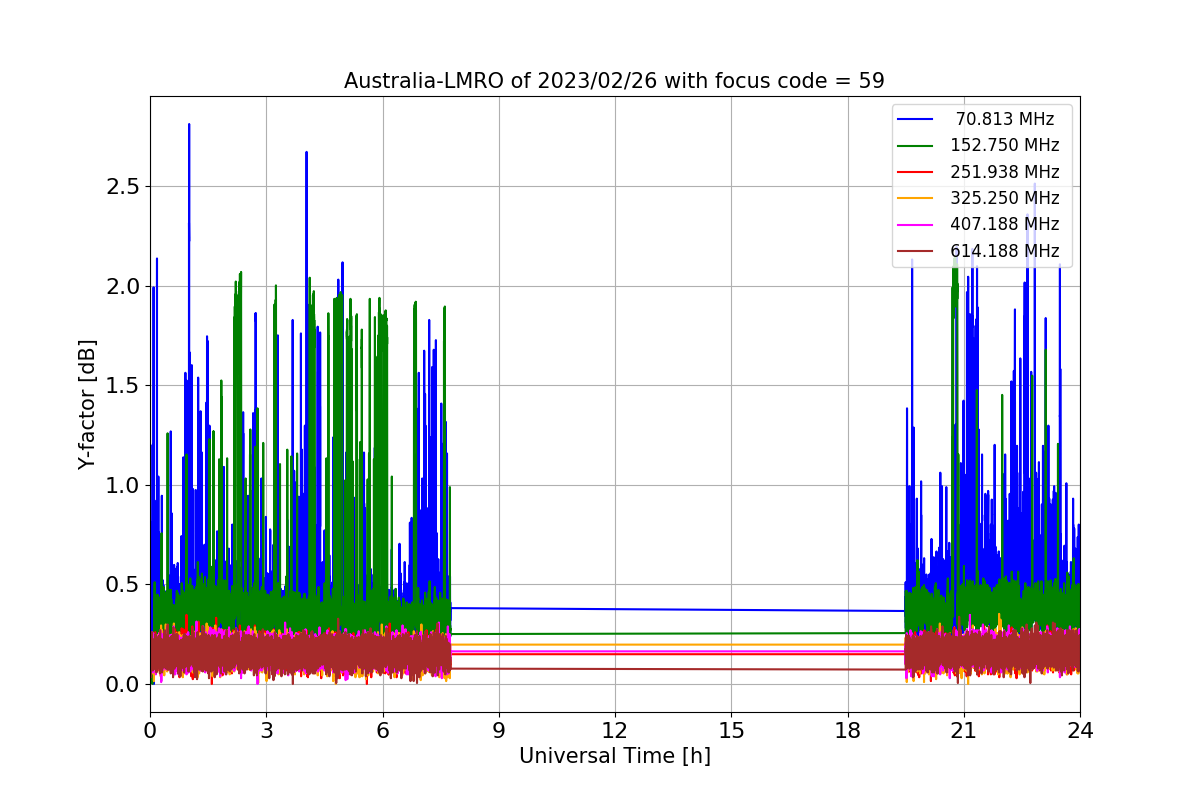Click the legend entry '614.188 MHz'
1200x800 pixels.
click(1005, 251)
